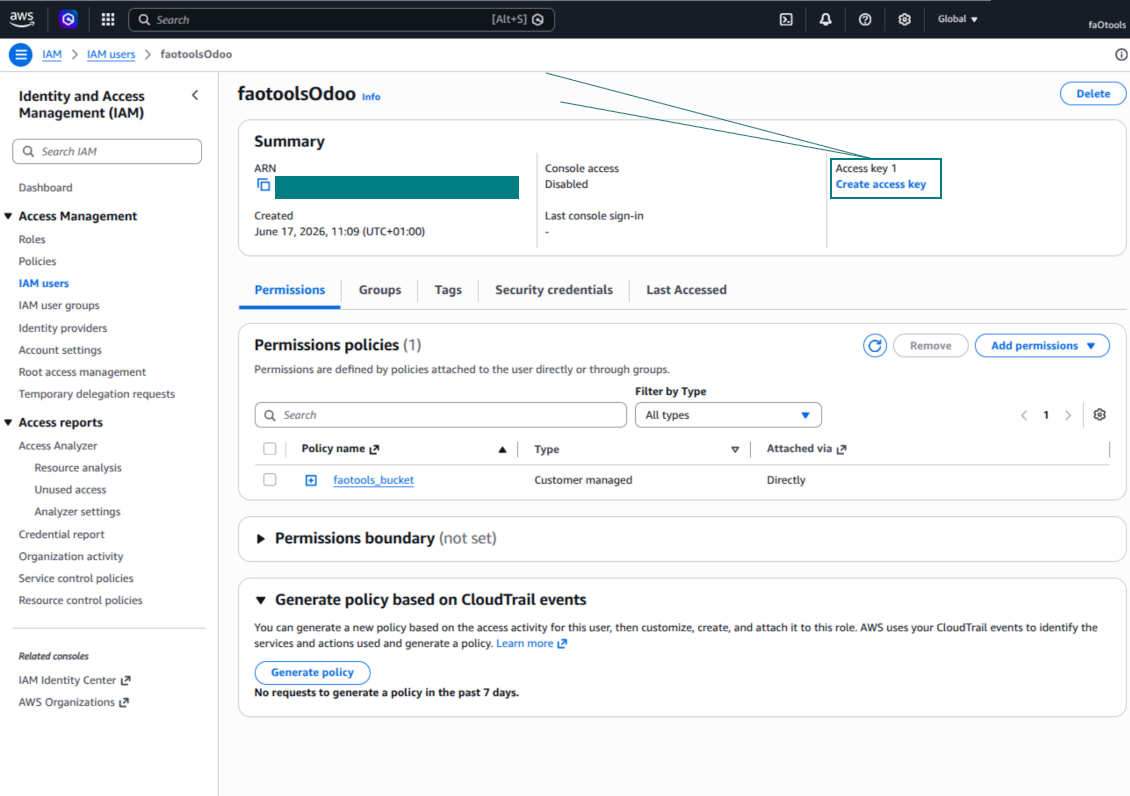Sort policies by Policy name ascending arrow

502,450
